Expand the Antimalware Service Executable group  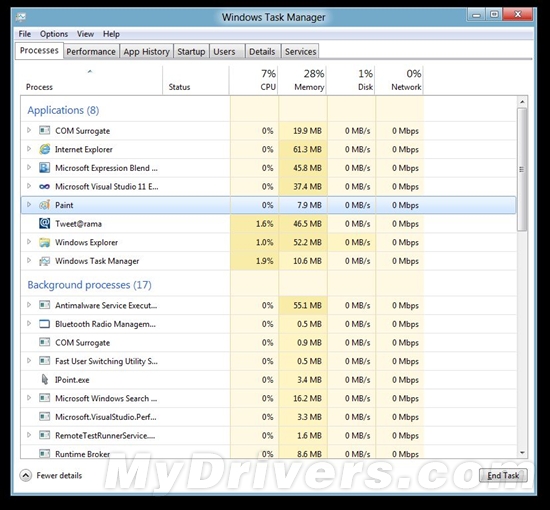[x=29, y=305]
